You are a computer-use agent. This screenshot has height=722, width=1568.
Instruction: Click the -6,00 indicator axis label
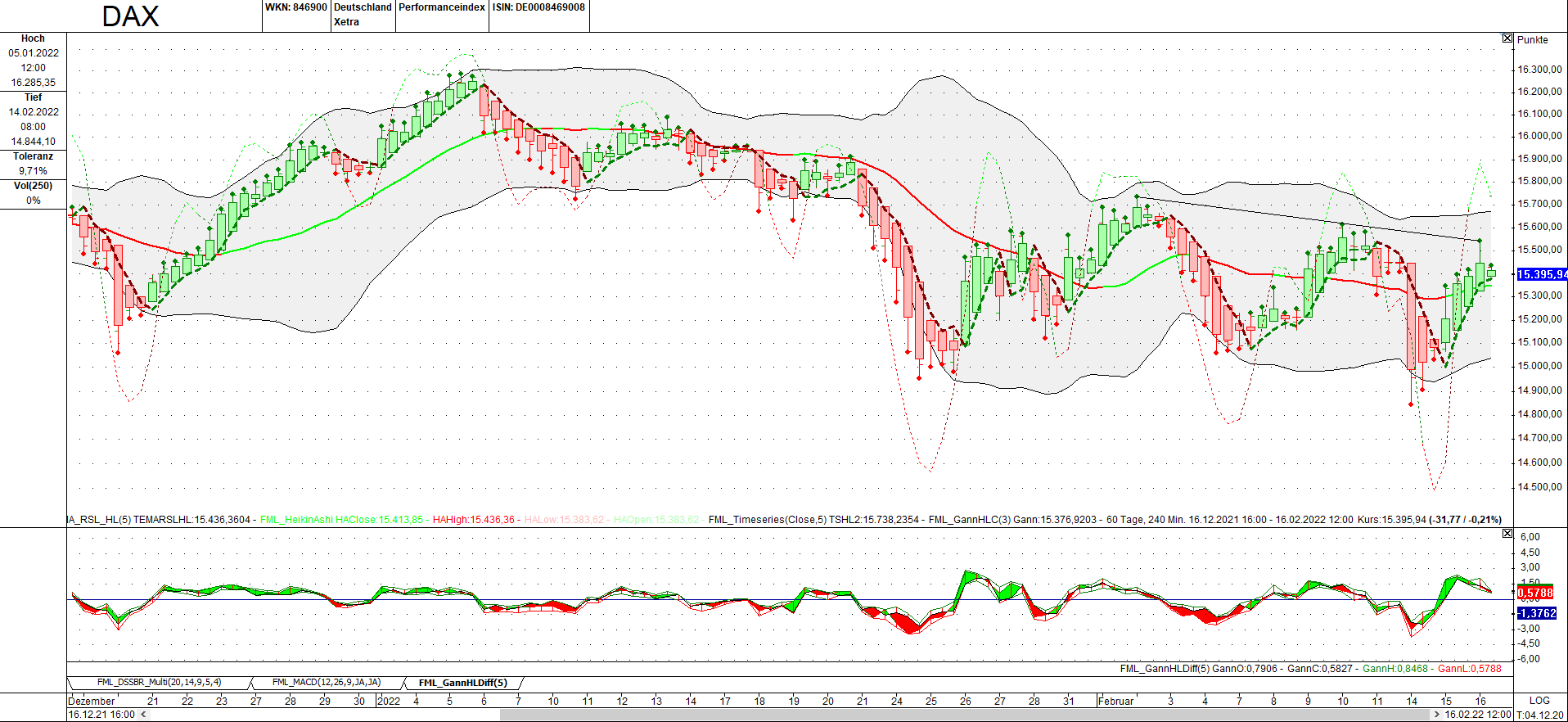click(x=1529, y=659)
